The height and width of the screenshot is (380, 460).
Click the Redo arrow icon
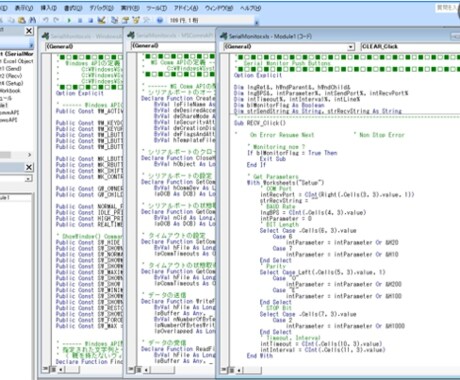tap(56, 20)
